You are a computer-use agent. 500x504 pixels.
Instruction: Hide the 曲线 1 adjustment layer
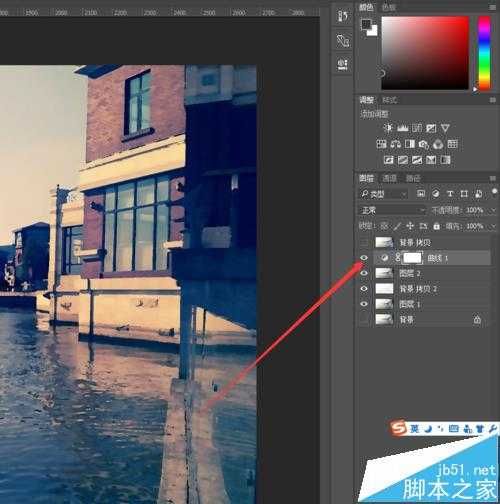pos(364,258)
